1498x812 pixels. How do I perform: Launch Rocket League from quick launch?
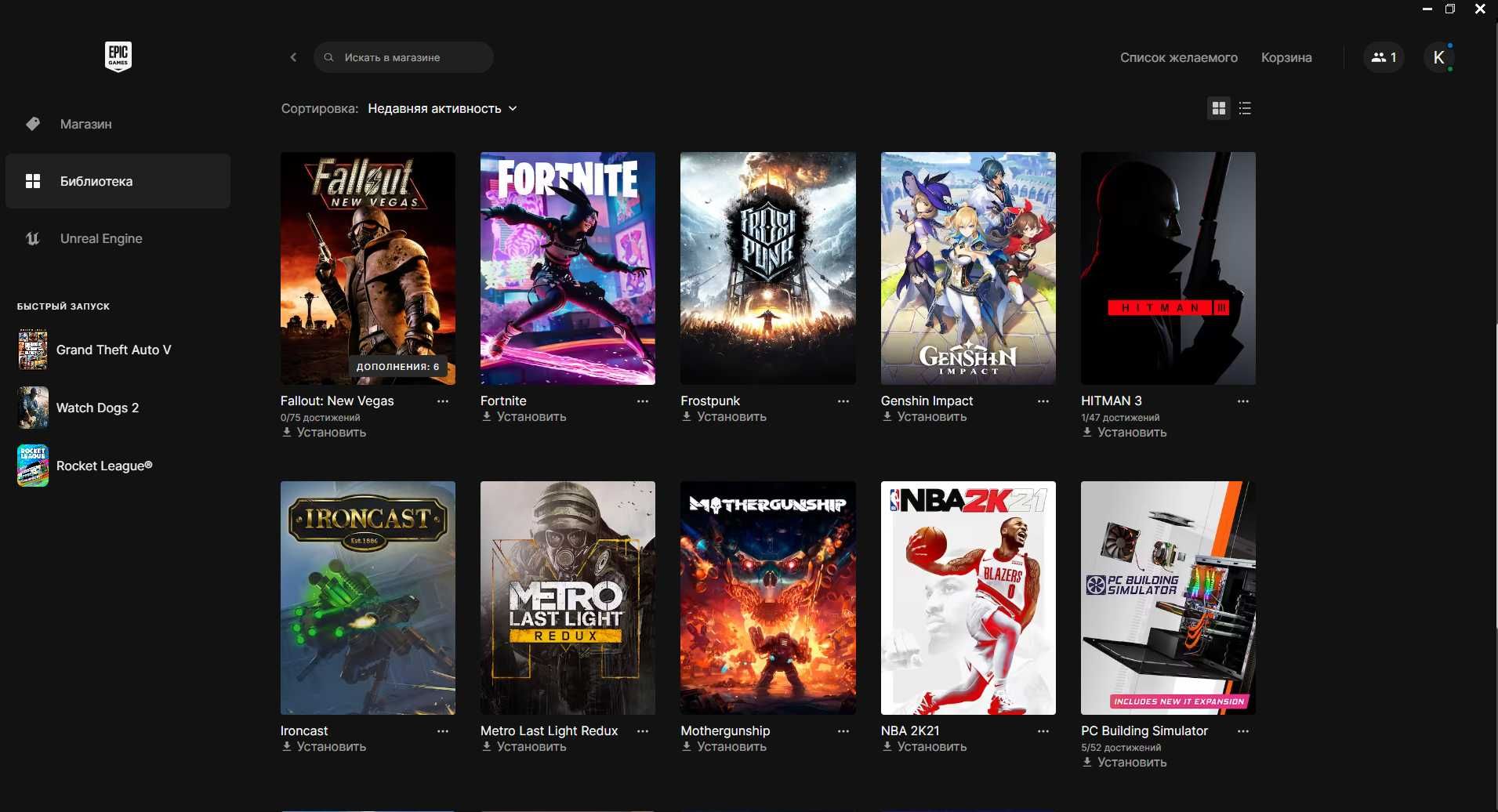click(85, 466)
